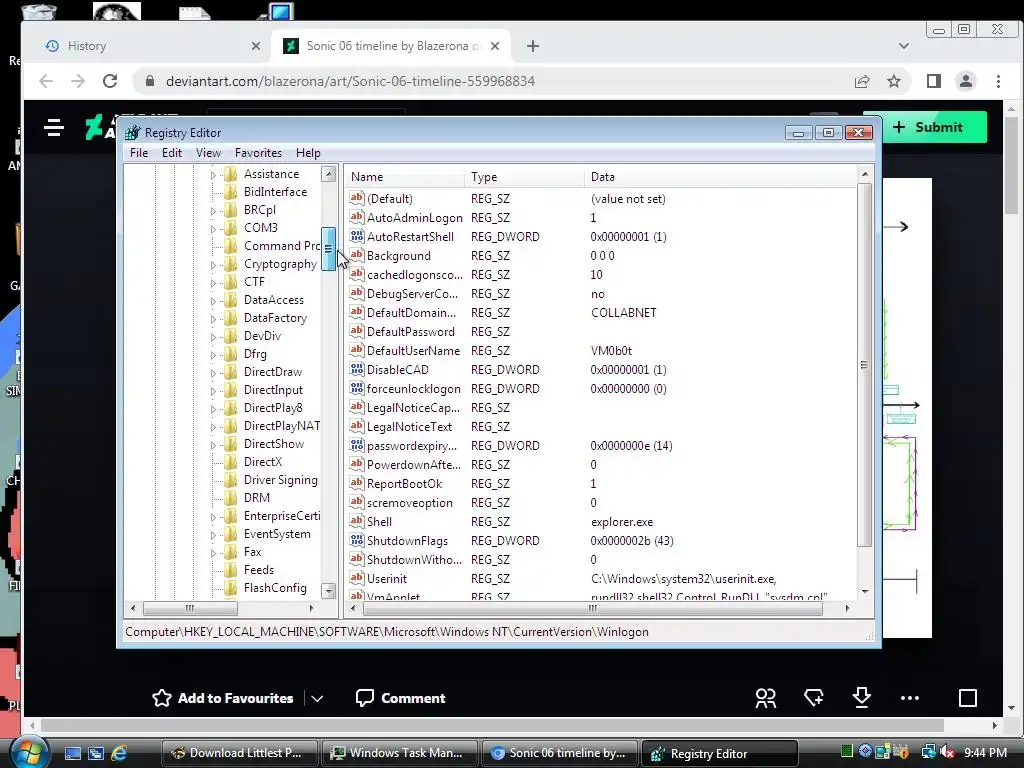This screenshot has height=768, width=1024.
Task: Expand the BRCpl registry key
Action: 213,211
